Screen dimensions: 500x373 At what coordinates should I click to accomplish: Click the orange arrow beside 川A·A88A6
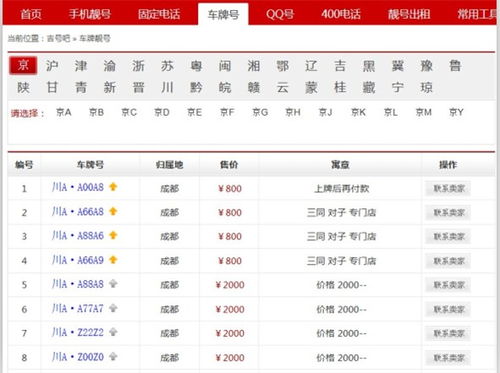[113, 235]
